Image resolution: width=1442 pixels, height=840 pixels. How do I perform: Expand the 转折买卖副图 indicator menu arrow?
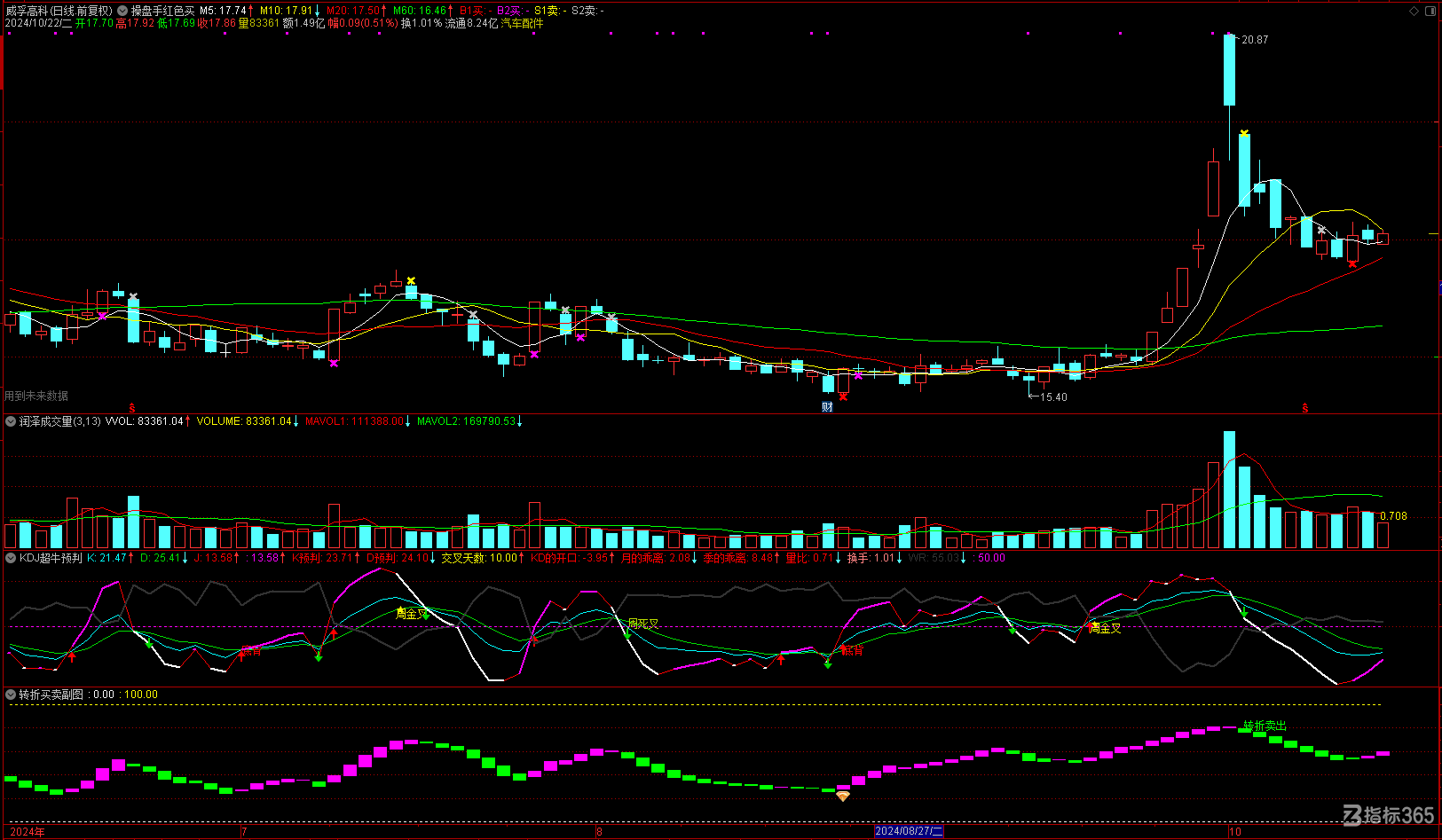pyautogui.click(x=11, y=695)
